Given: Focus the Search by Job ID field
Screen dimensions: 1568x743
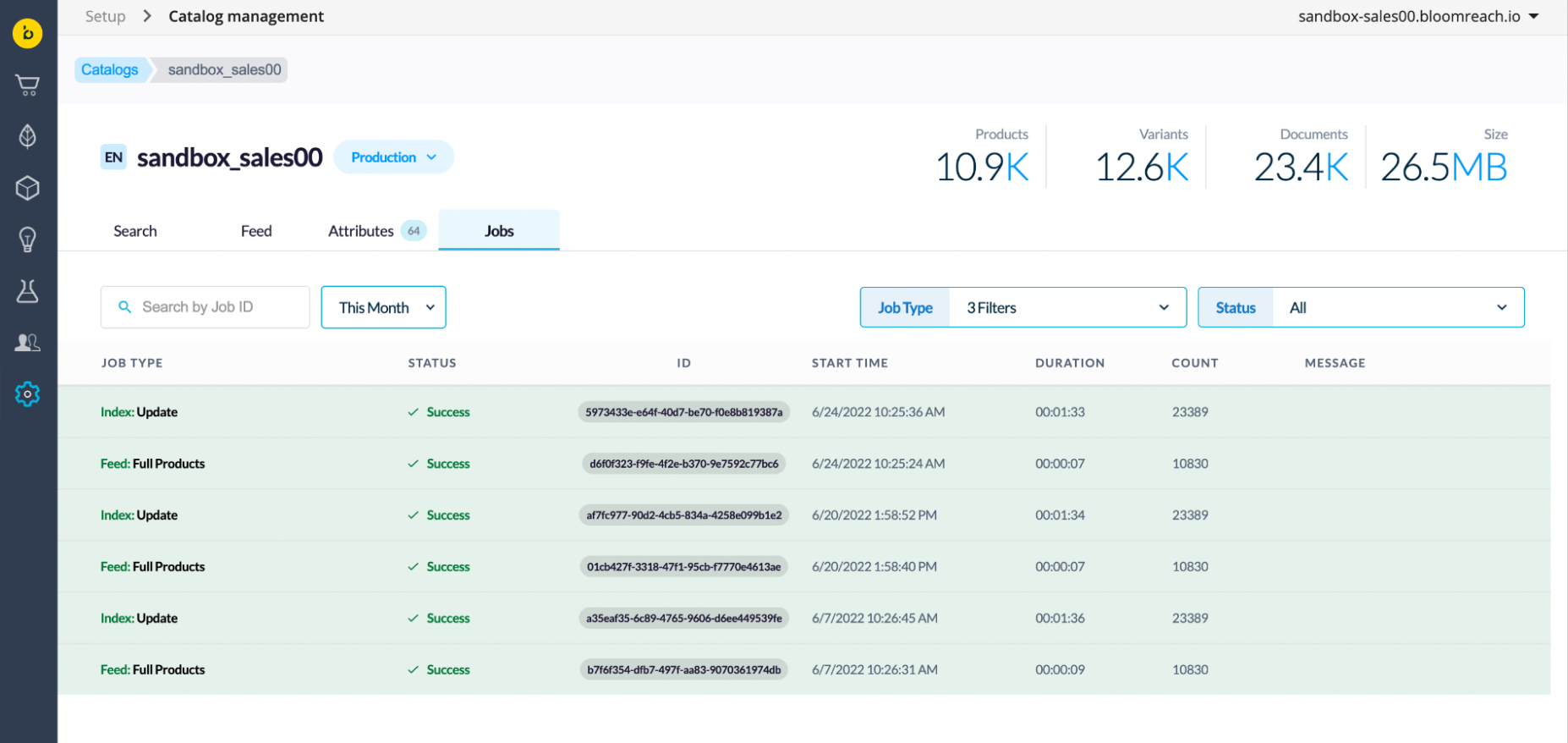Looking at the screenshot, I should (205, 307).
